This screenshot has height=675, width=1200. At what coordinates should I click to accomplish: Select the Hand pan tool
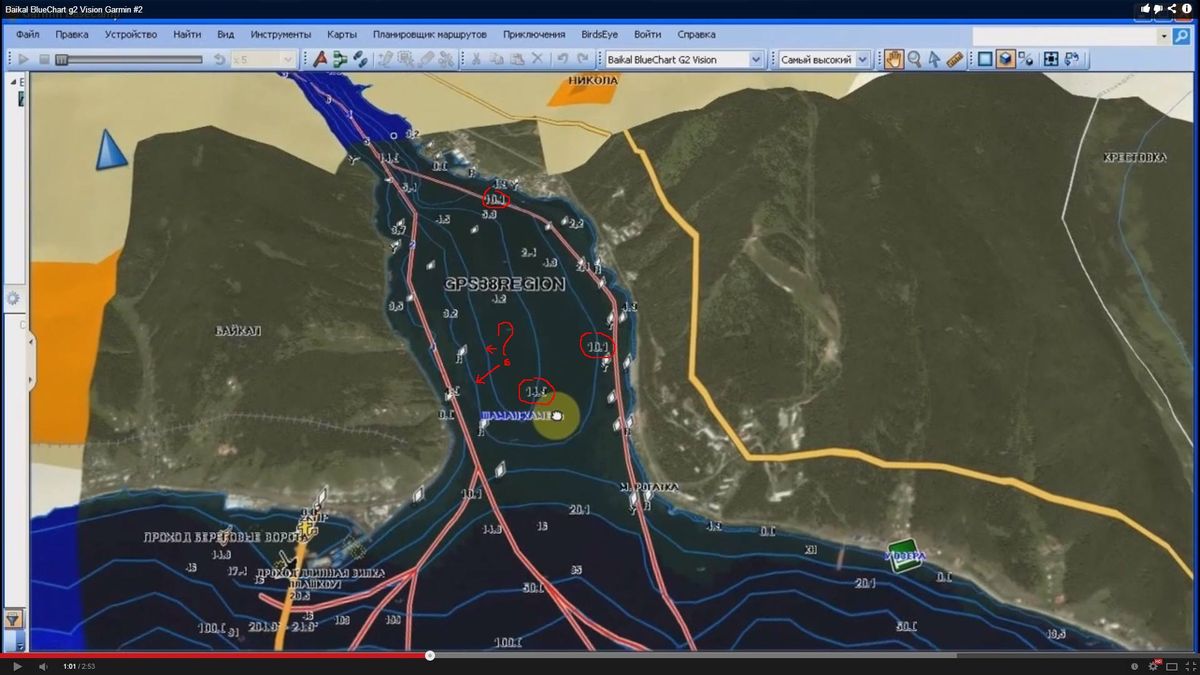pos(893,59)
